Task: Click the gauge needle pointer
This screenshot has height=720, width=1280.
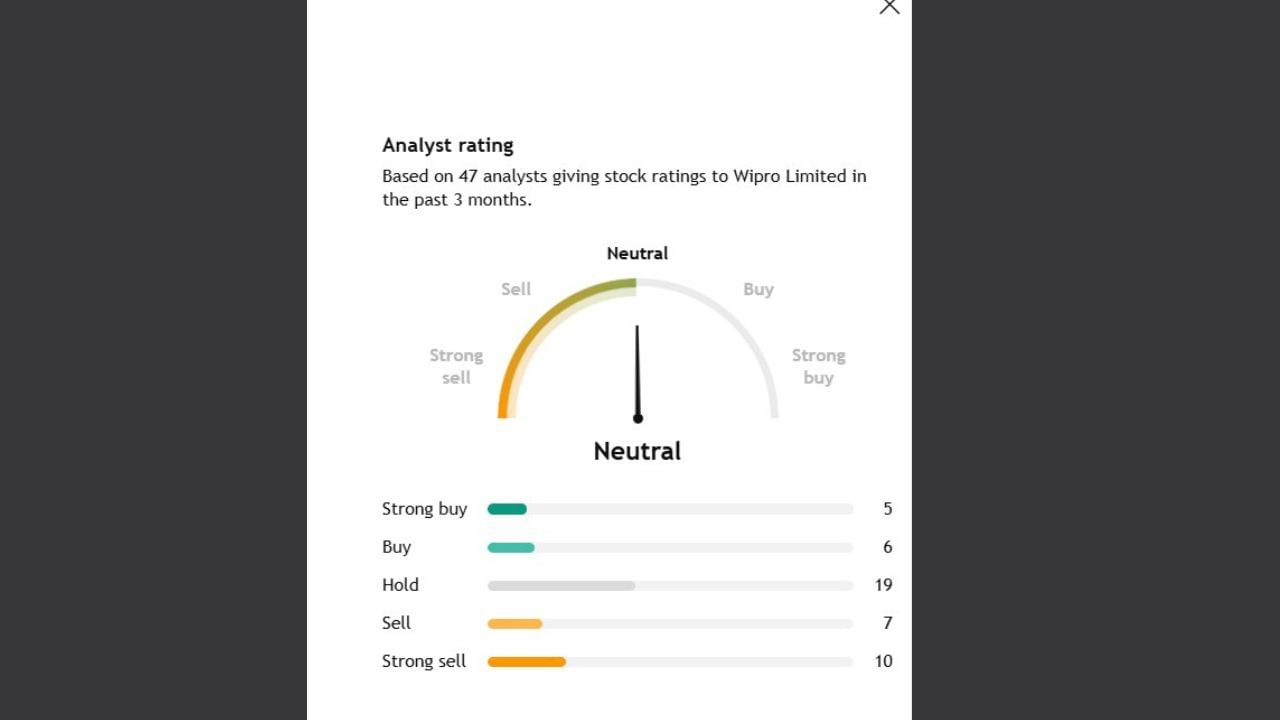Action: (637, 372)
